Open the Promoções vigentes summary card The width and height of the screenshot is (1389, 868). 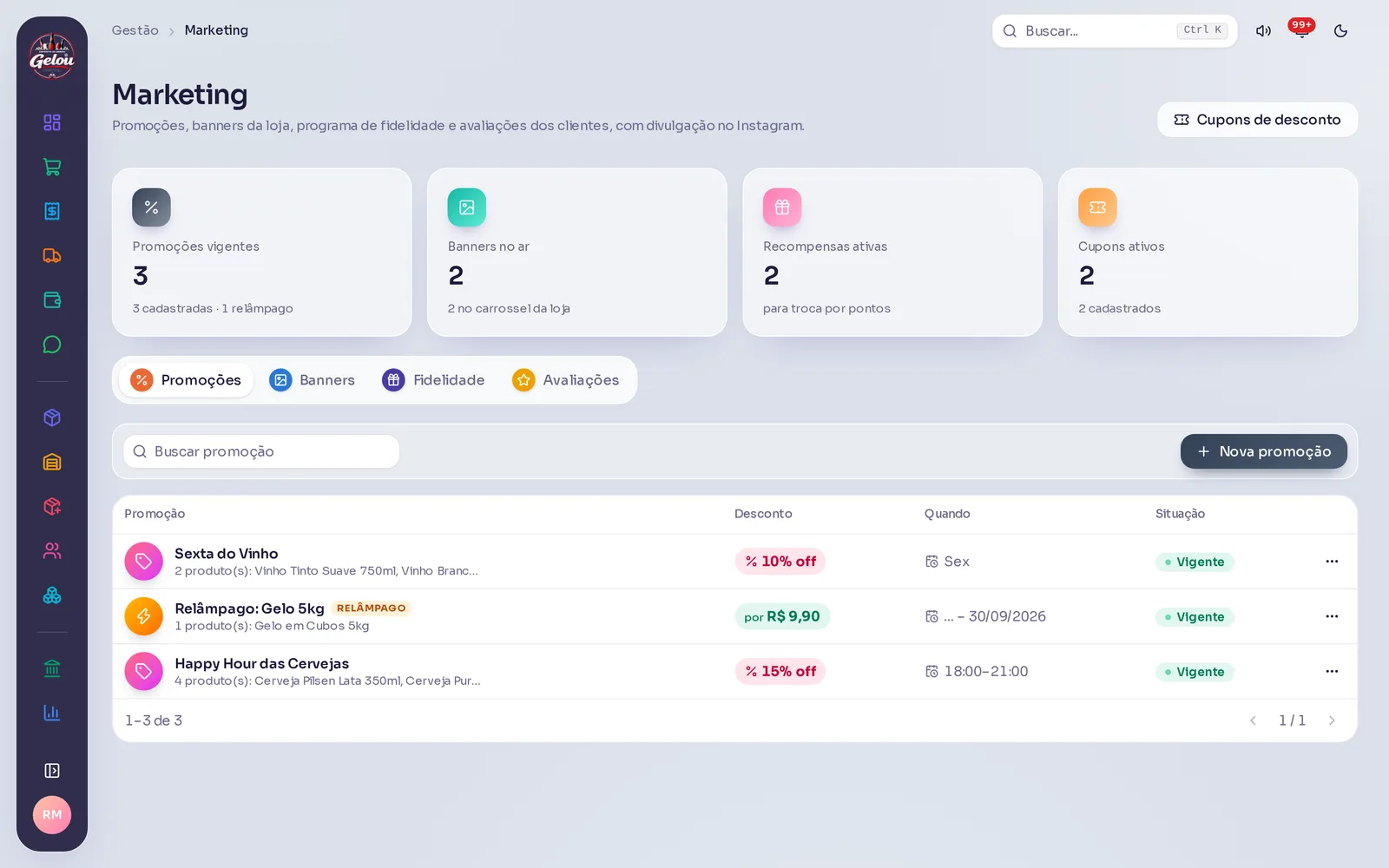(262, 252)
